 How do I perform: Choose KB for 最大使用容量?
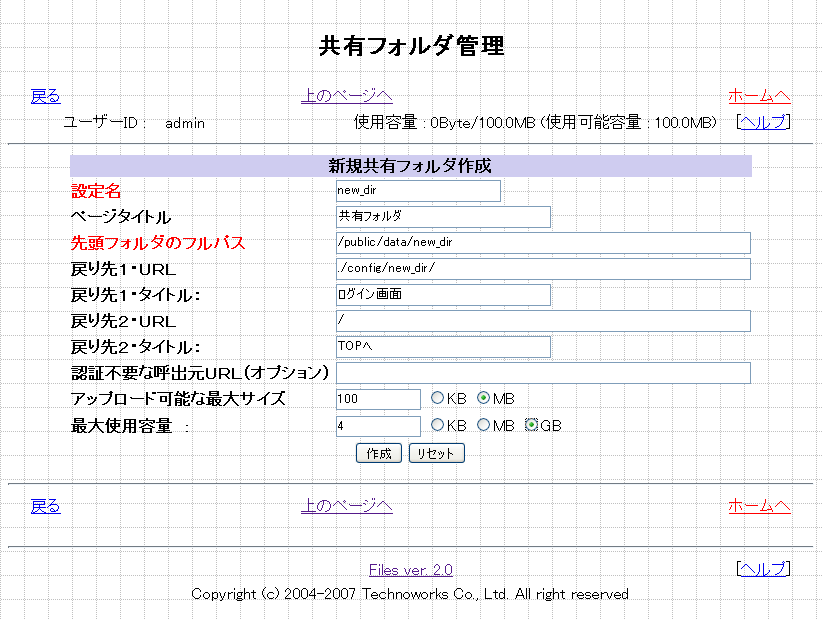tap(437, 425)
